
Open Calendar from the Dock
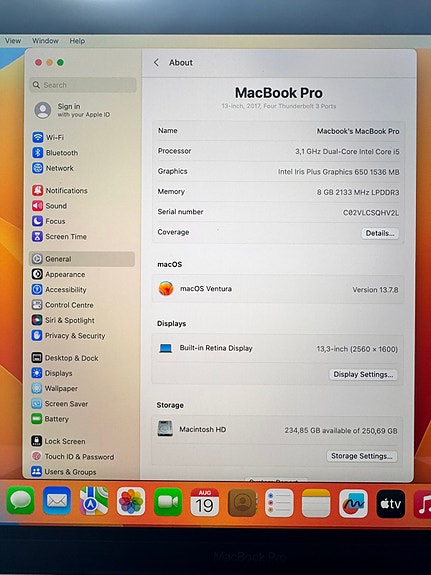pyautogui.click(x=205, y=502)
